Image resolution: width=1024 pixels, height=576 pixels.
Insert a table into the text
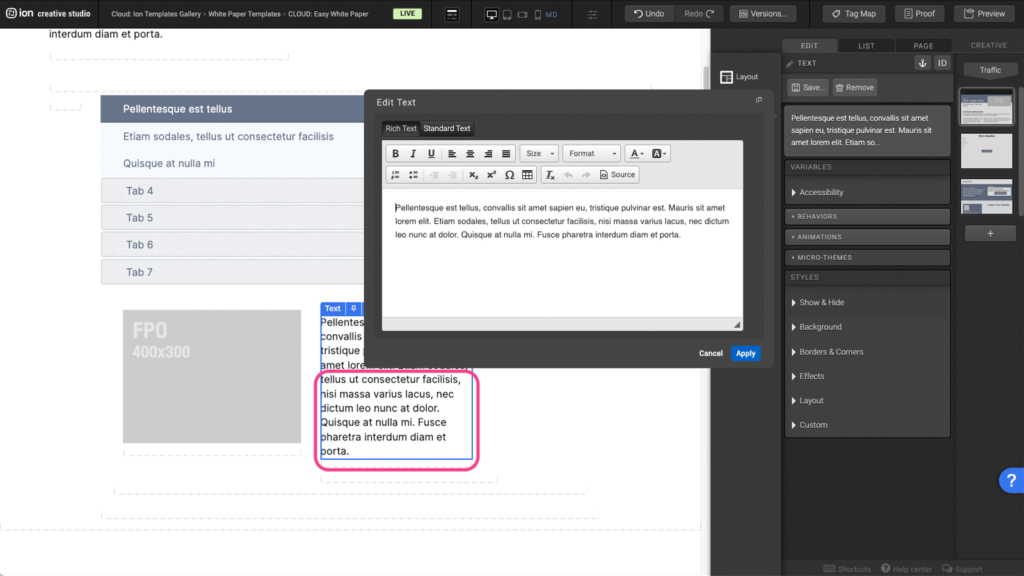[x=527, y=175]
